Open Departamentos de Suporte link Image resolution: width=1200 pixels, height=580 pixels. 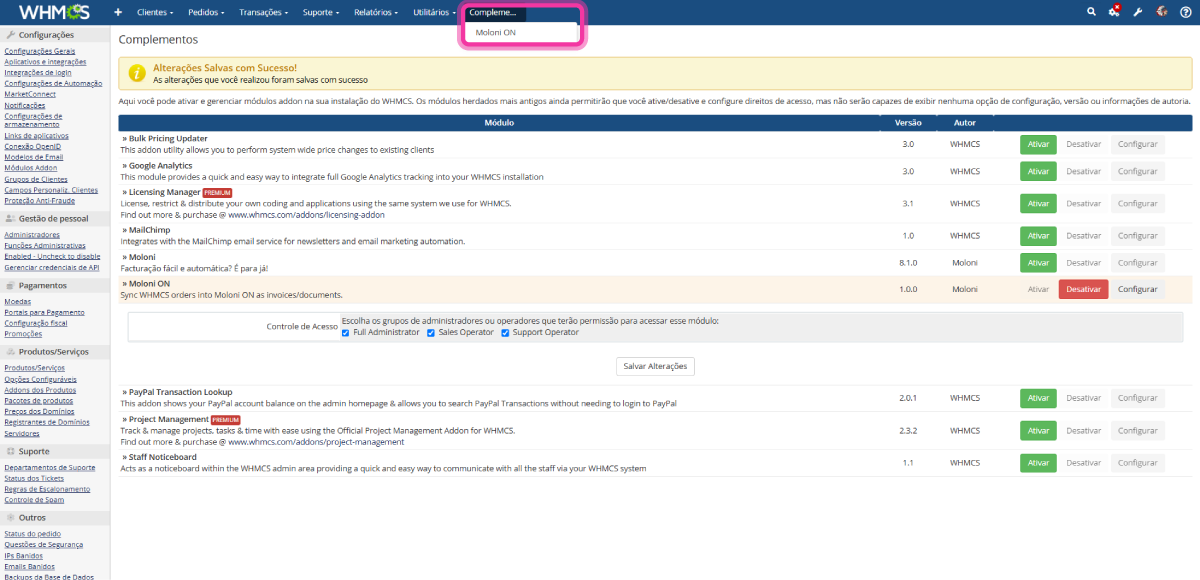point(50,467)
